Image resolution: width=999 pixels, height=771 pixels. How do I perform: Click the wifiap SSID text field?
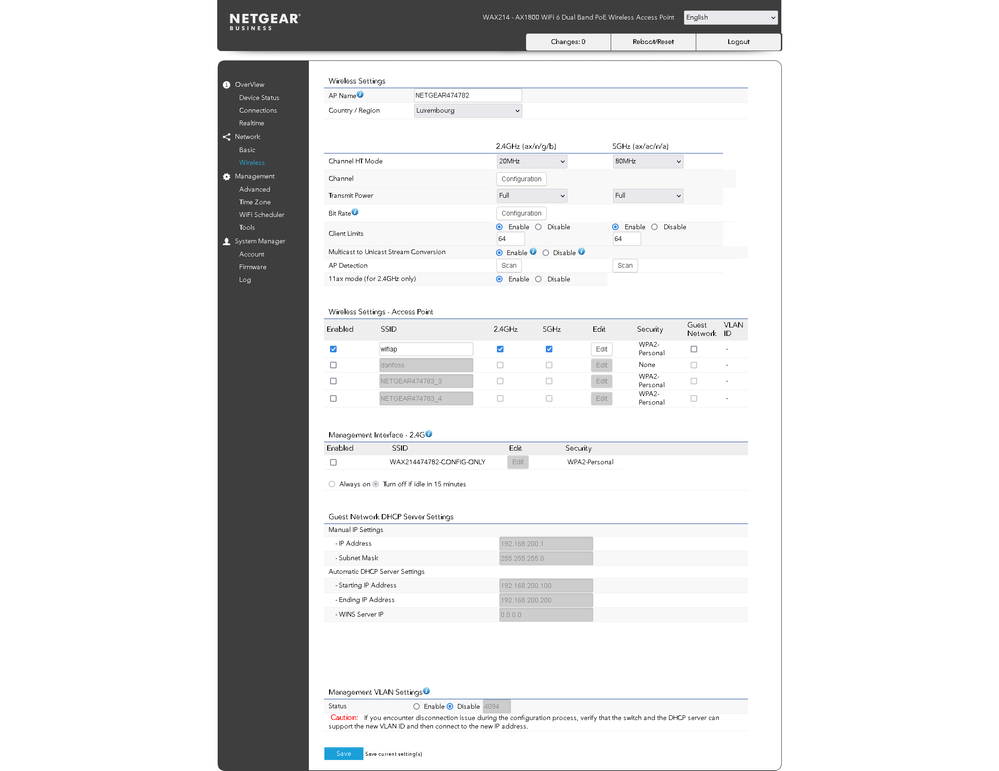pos(426,349)
